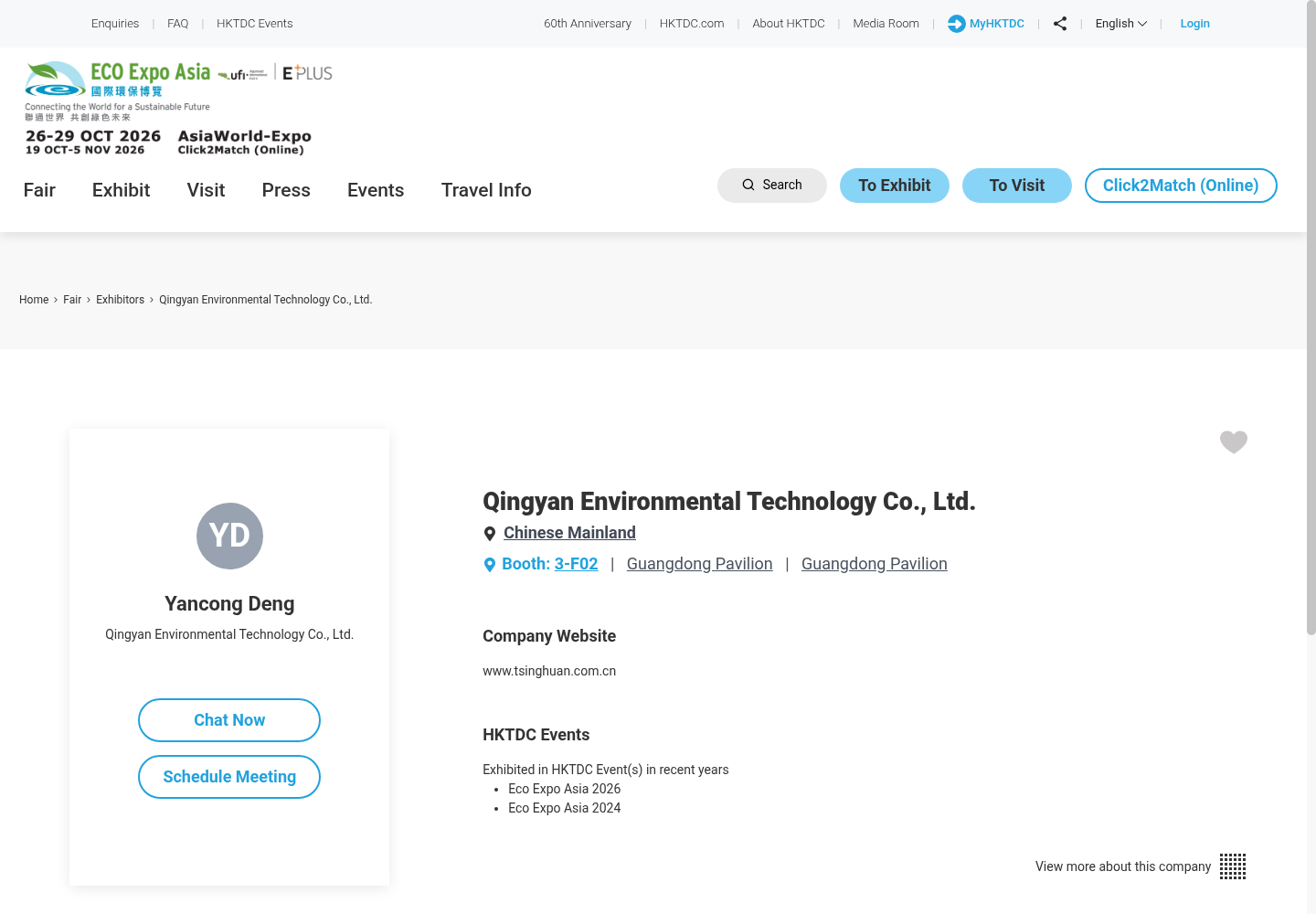This screenshot has width=1316, height=914.
Task: Open the Events menu
Action: [x=376, y=190]
